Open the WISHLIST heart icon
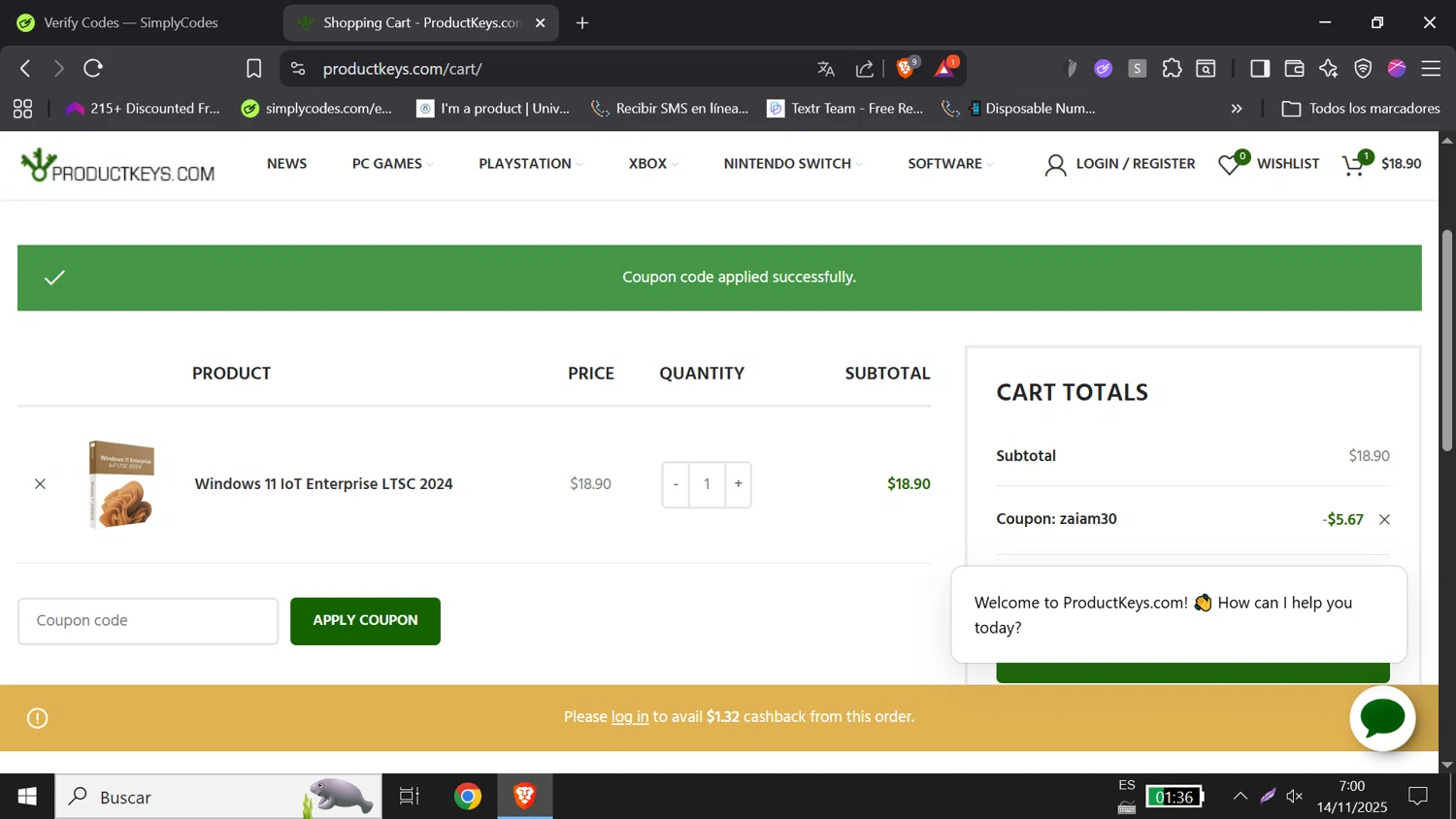1456x819 pixels. pos(1231,163)
